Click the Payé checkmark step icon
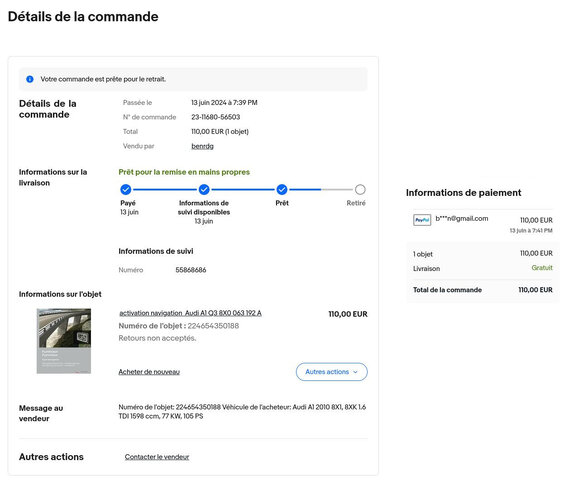This screenshot has height=480, width=564. pyautogui.click(x=126, y=189)
